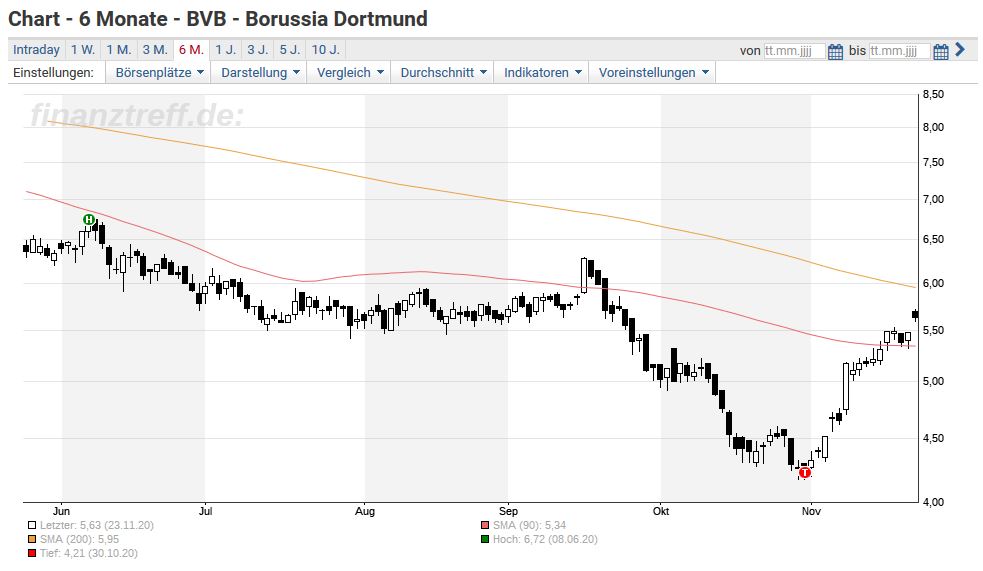
Task: Click the 8,00 y-axis price label
Action: click(933, 127)
